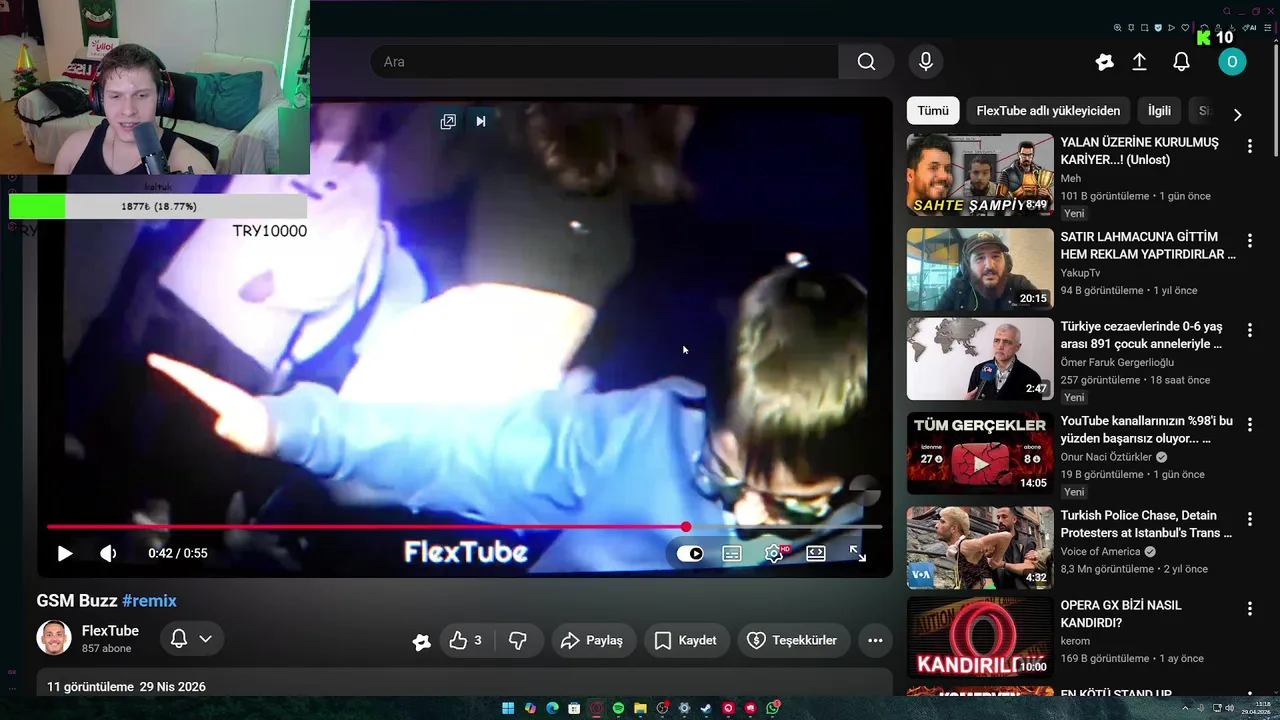Enter fullscreen video mode
This screenshot has width=1280, height=720.
pyautogui.click(x=858, y=553)
